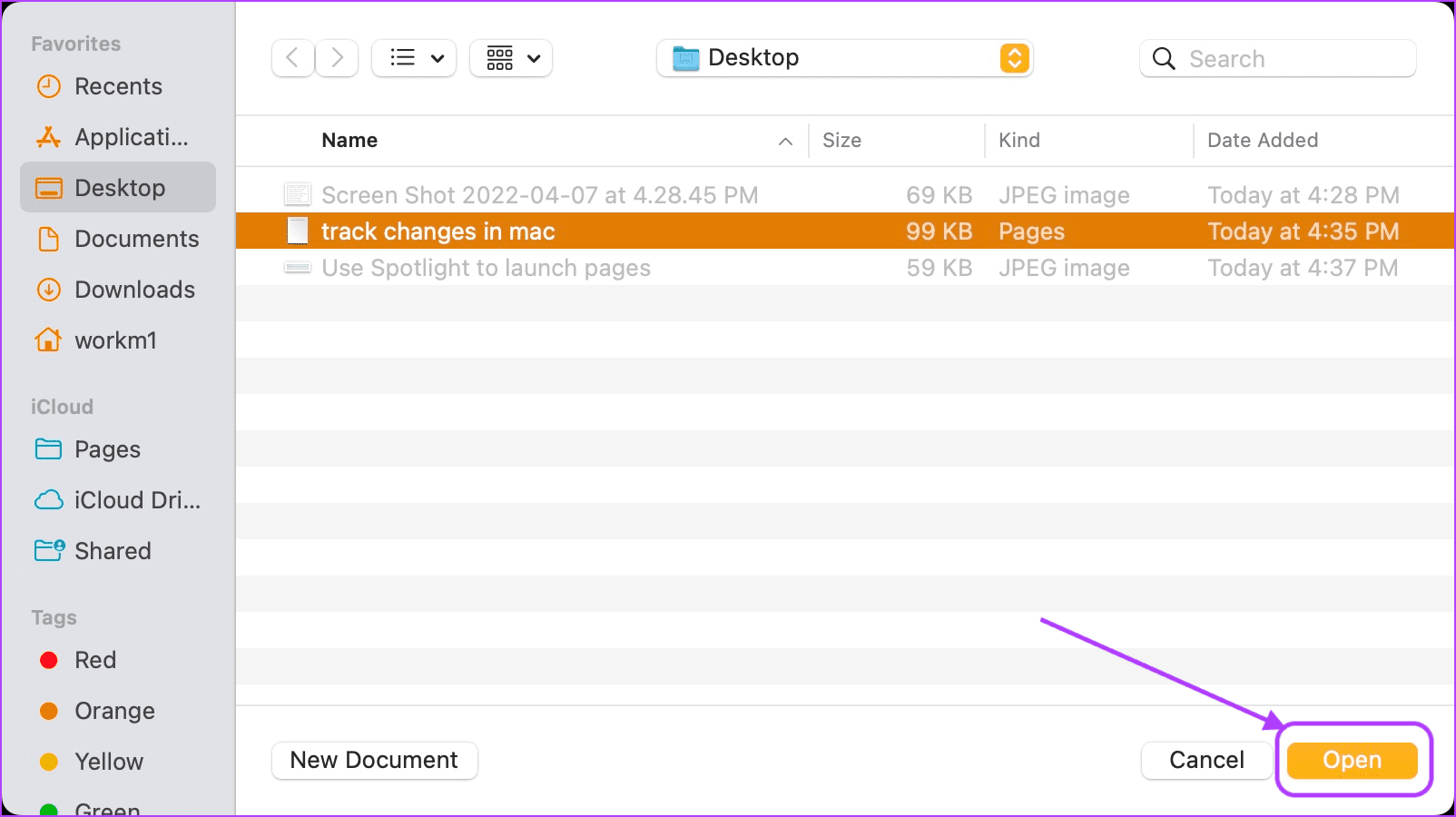The height and width of the screenshot is (817, 1456).
Task: Open Recents from the clock icon
Action: (48, 86)
